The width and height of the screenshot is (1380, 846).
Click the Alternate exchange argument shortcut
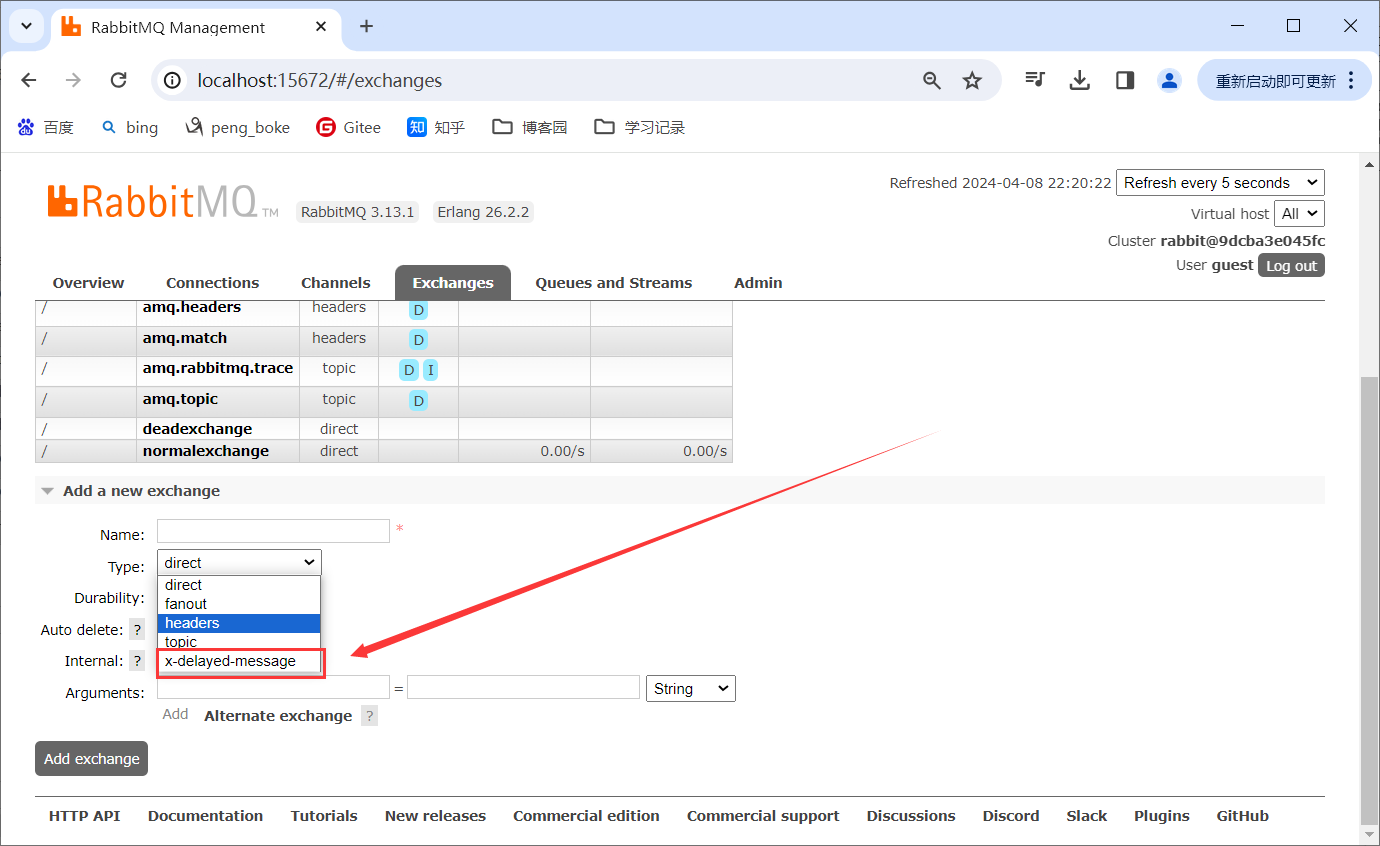pos(278,716)
